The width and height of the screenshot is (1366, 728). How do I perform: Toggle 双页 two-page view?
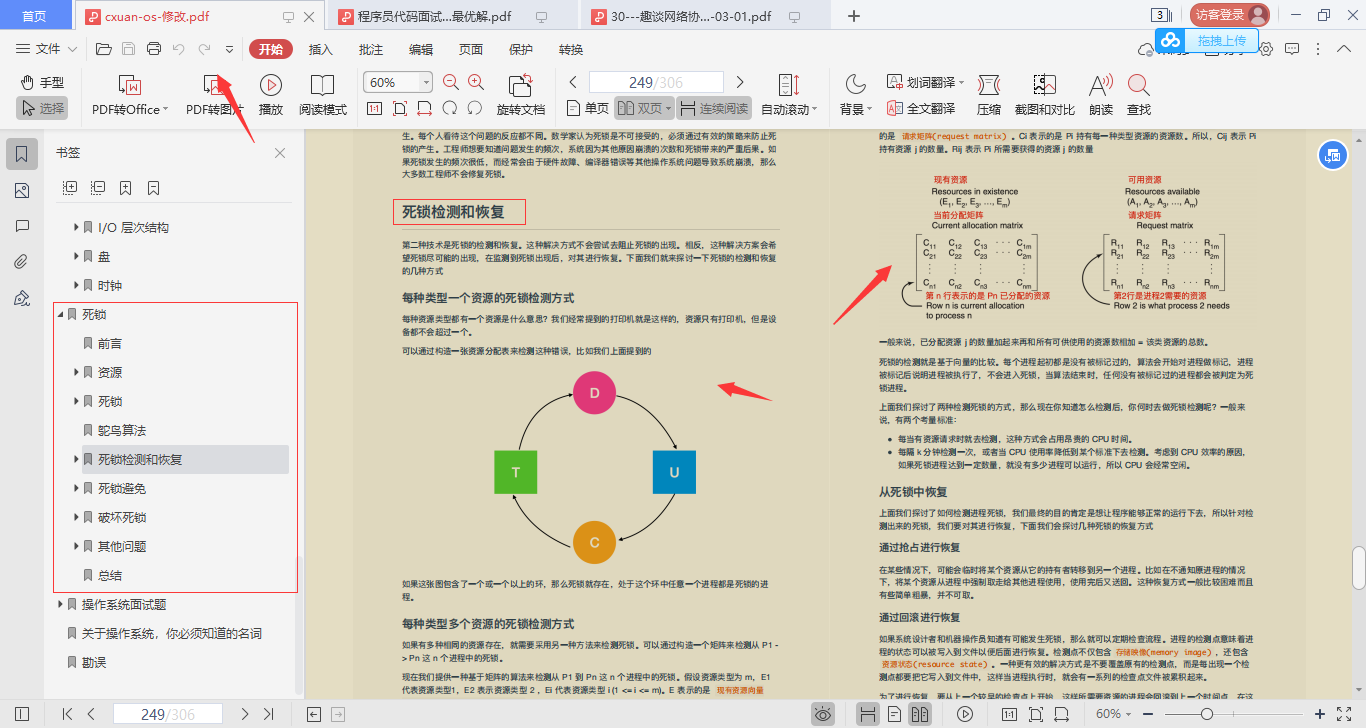point(643,108)
